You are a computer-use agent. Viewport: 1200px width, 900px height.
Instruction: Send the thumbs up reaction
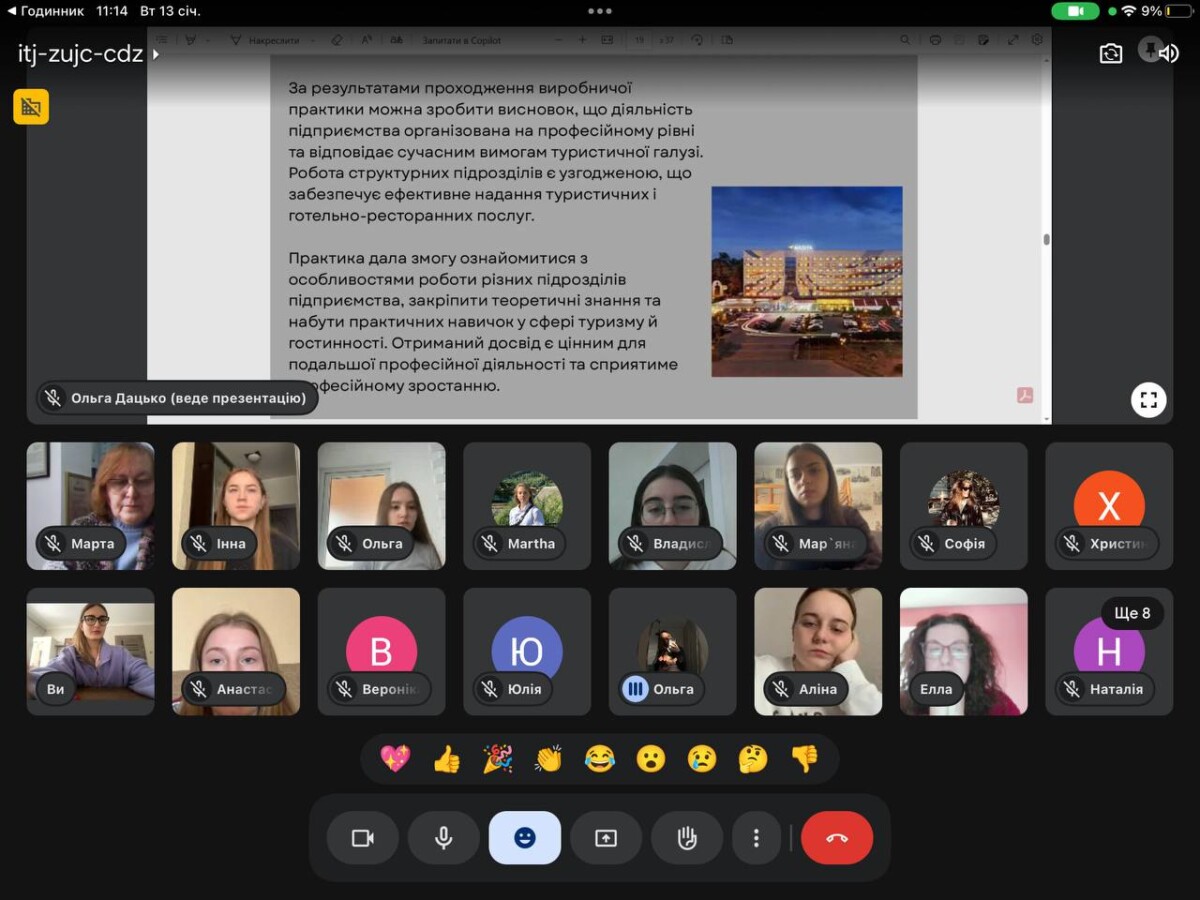pos(446,759)
